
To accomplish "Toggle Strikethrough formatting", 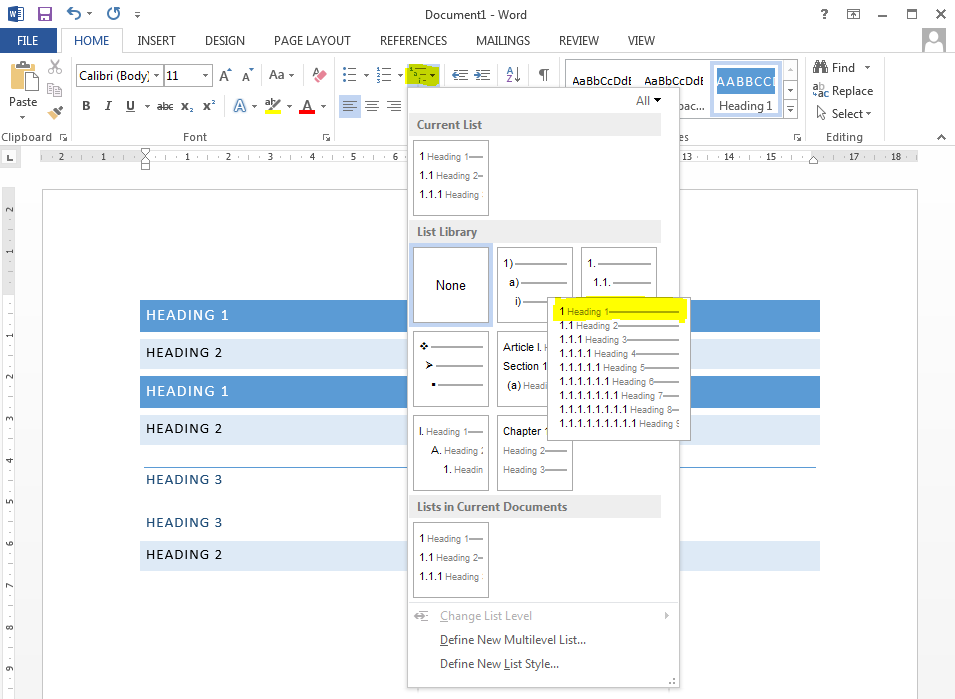I will (x=164, y=105).
